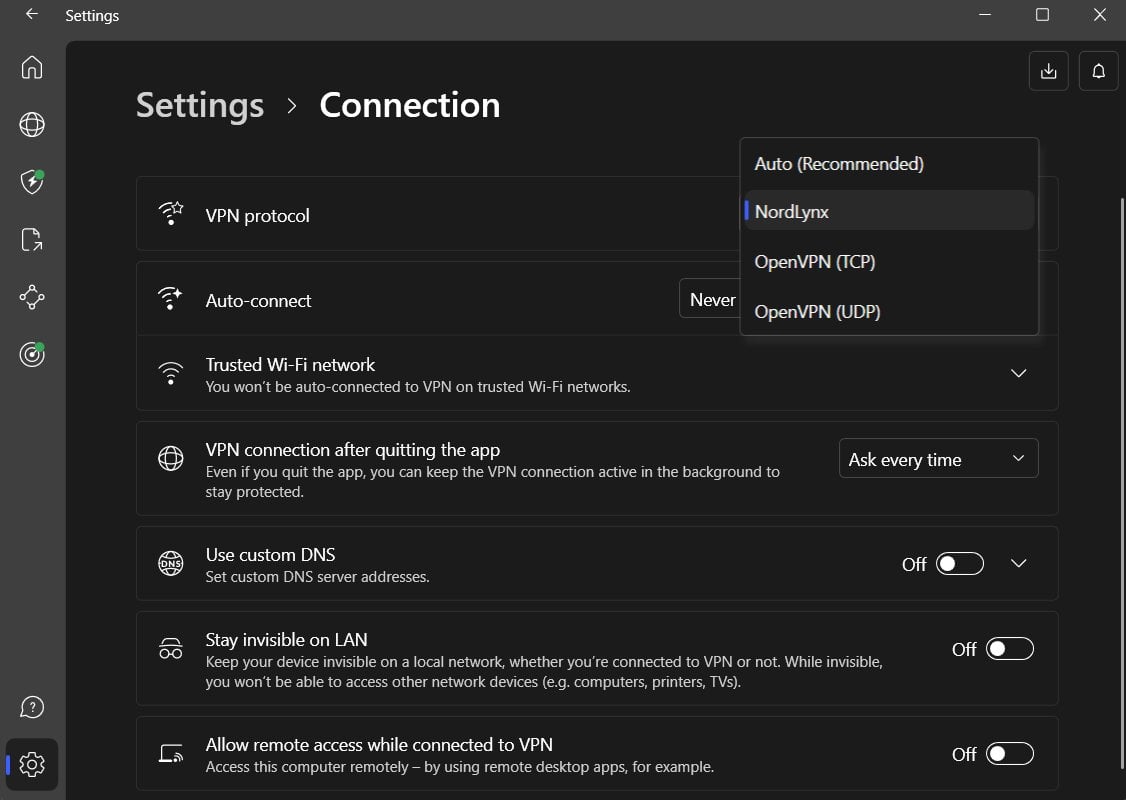Click the notifications bell icon
Image resolution: width=1126 pixels, height=800 pixels.
click(1098, 71)
